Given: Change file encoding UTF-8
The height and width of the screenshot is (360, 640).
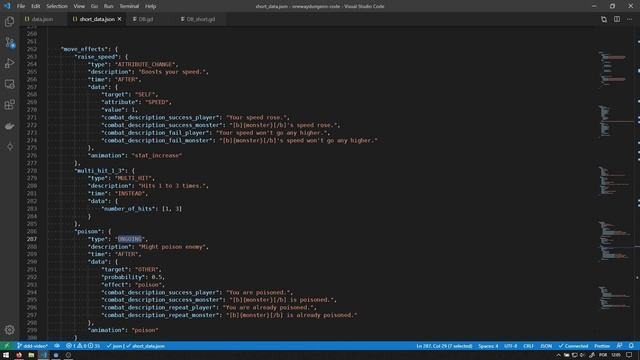Looking at the screenshot, I should click(511, 346).
